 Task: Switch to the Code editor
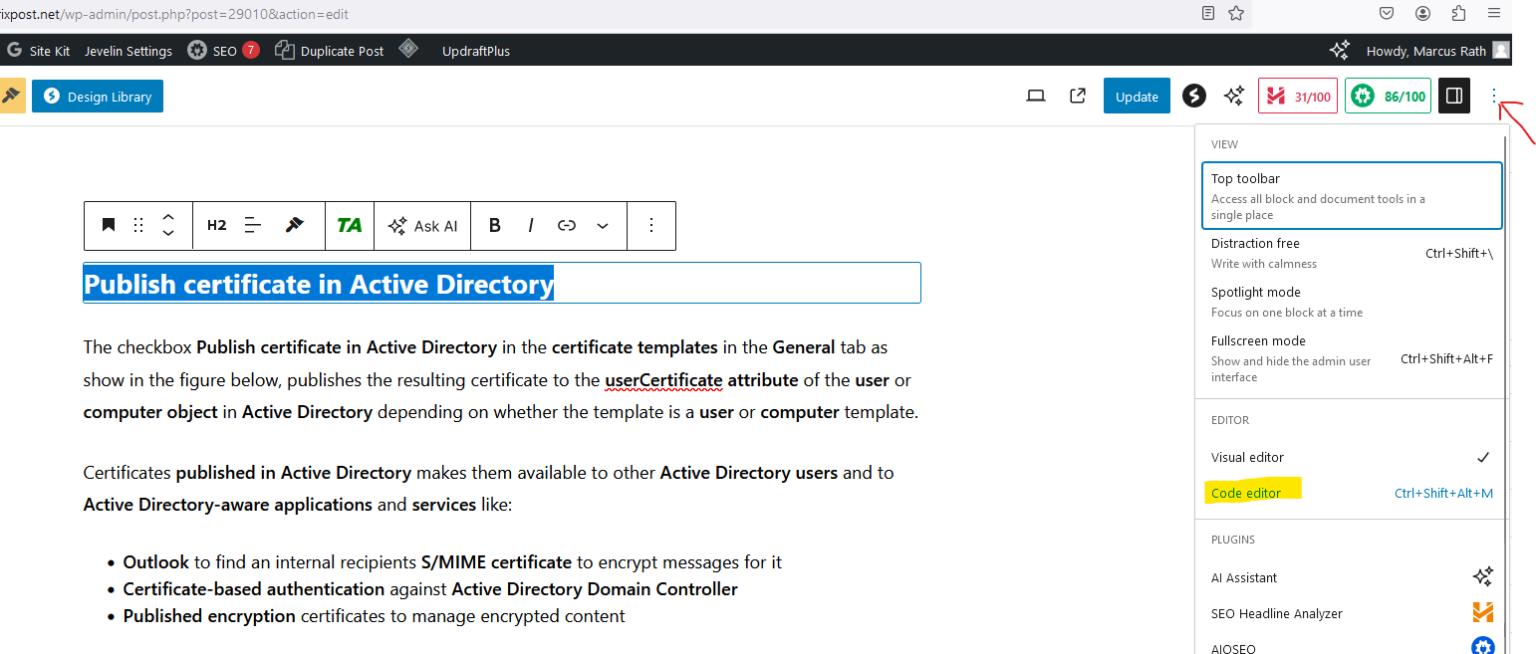pyautogui.click(x=1248, y=492)
